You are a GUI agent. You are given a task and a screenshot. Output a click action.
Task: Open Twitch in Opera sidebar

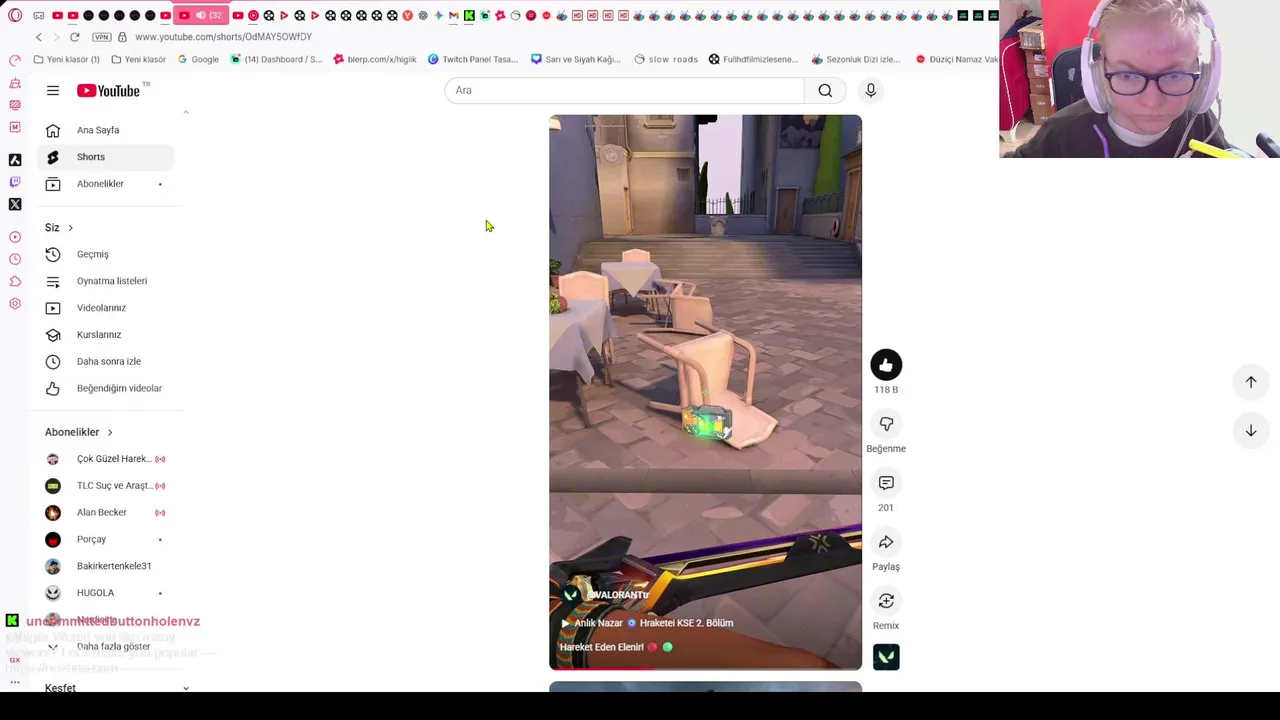pos(15,182)
